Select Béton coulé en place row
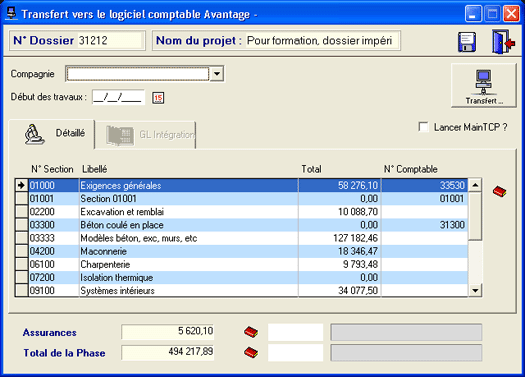This screenshot has height=377, width=525. point(241,225)
